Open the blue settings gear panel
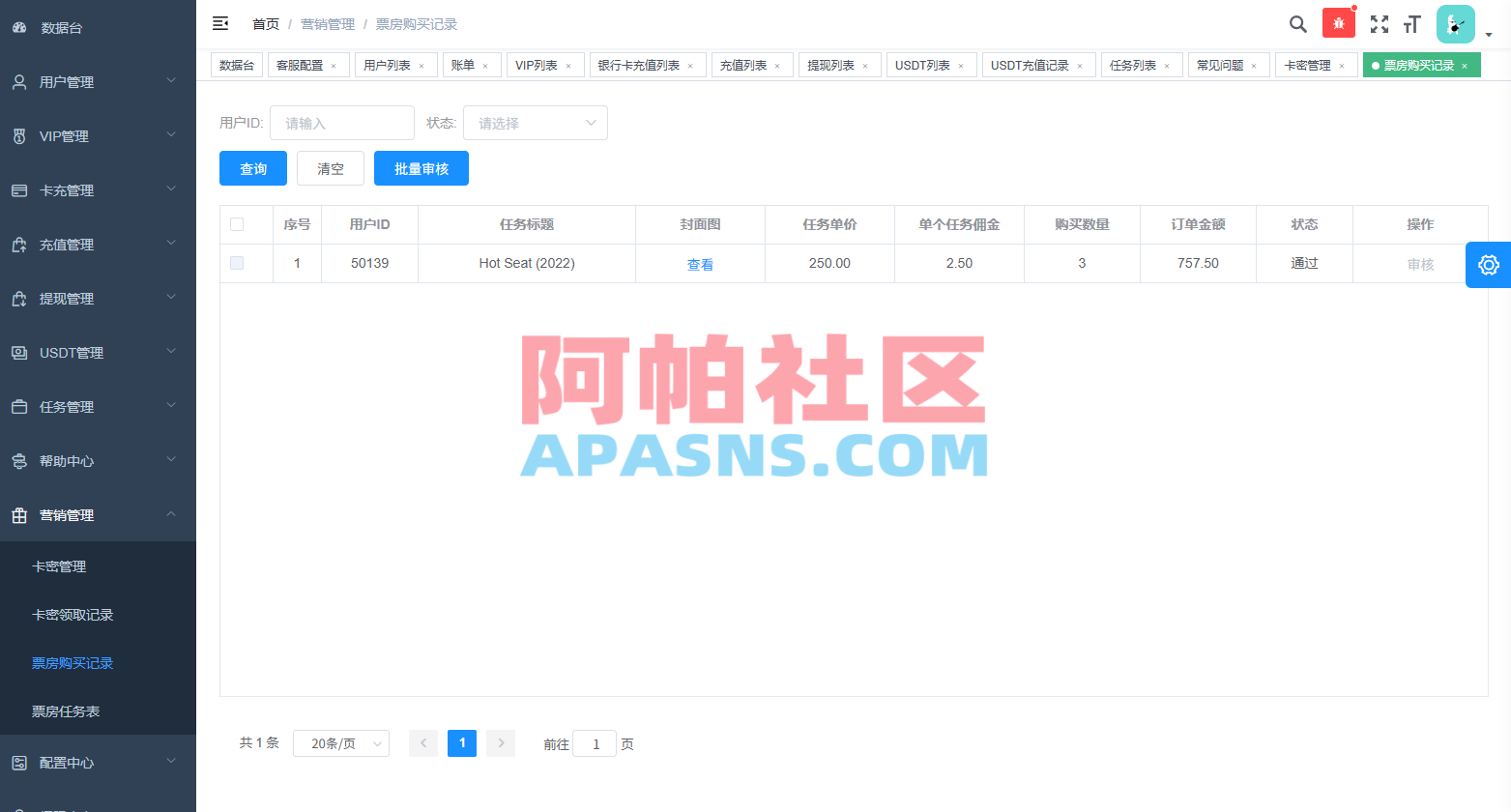The image size is (1511, 812). pyautogui.click(x=1489, y=265)
